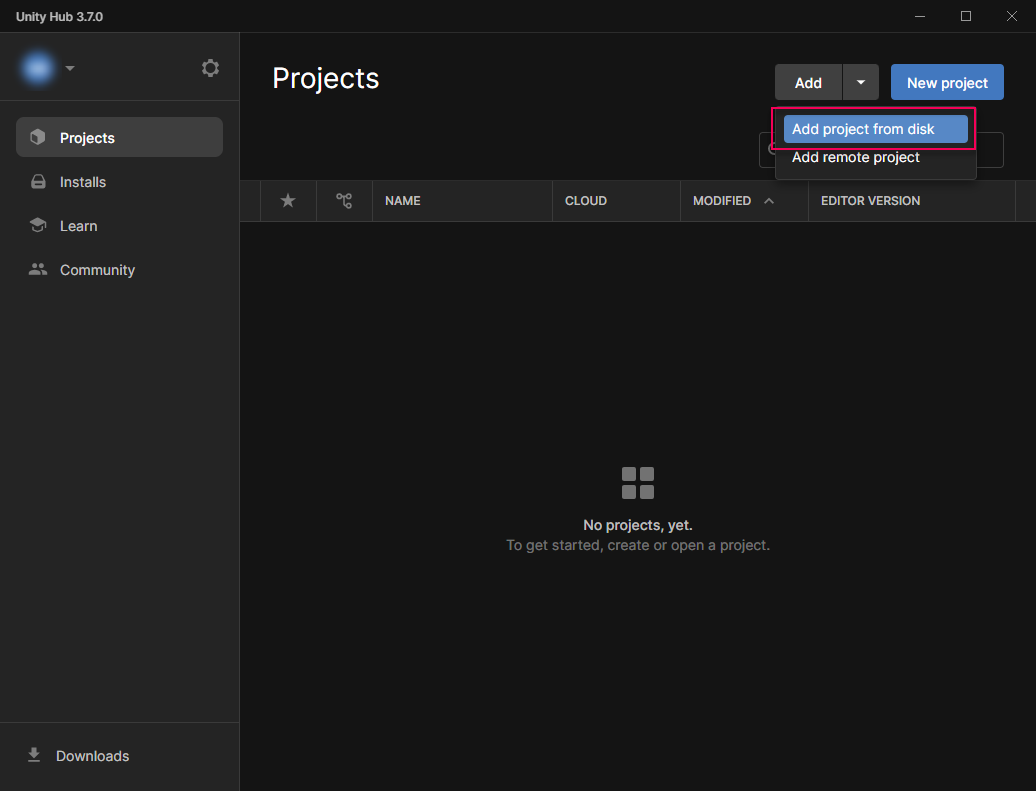
Task: Choose Add project from disk
Action: (x=875, y=129)
